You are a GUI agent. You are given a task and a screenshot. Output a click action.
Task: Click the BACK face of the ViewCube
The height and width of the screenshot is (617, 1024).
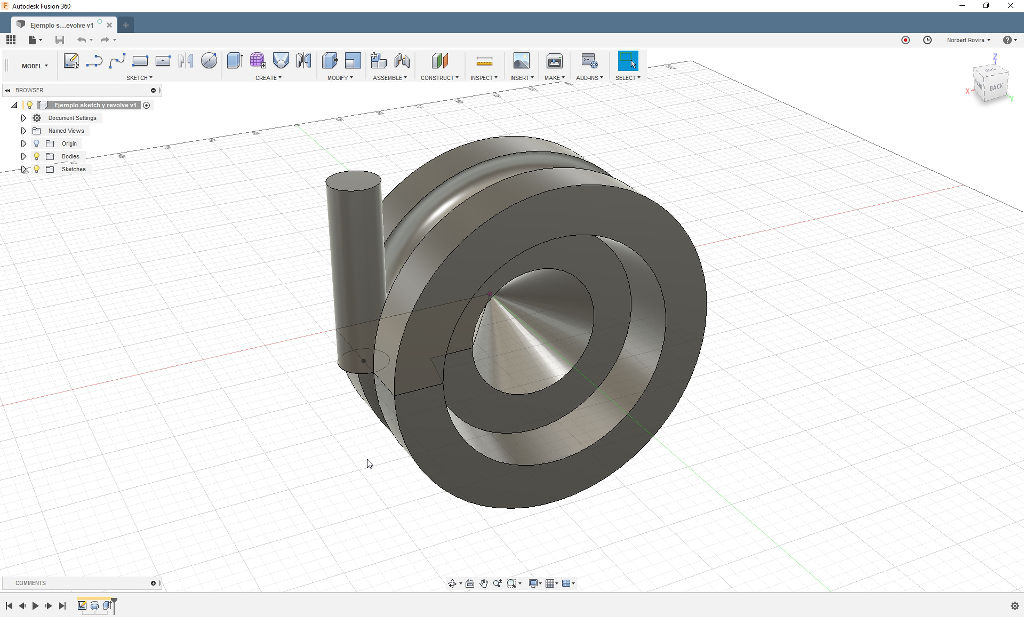[995, 87]
